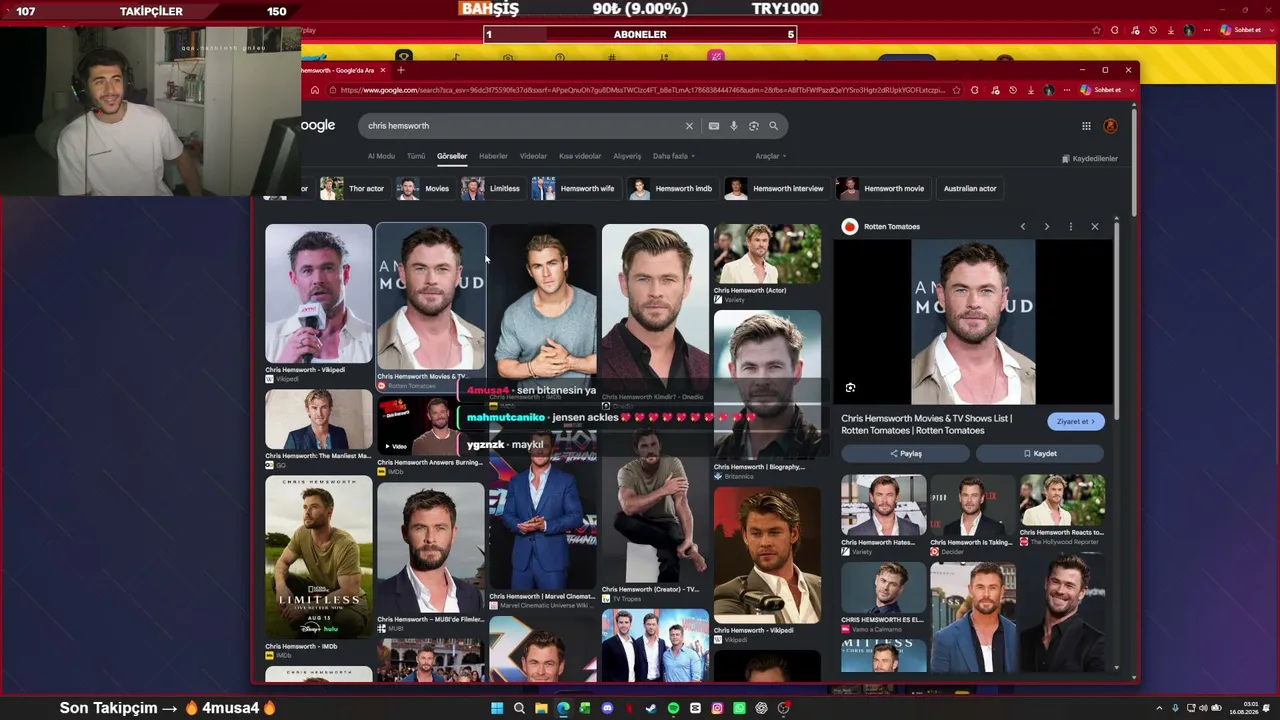Start a voice search with the microphone
1280x720 pixels.
pyautogui.click(x=734, y=126)
